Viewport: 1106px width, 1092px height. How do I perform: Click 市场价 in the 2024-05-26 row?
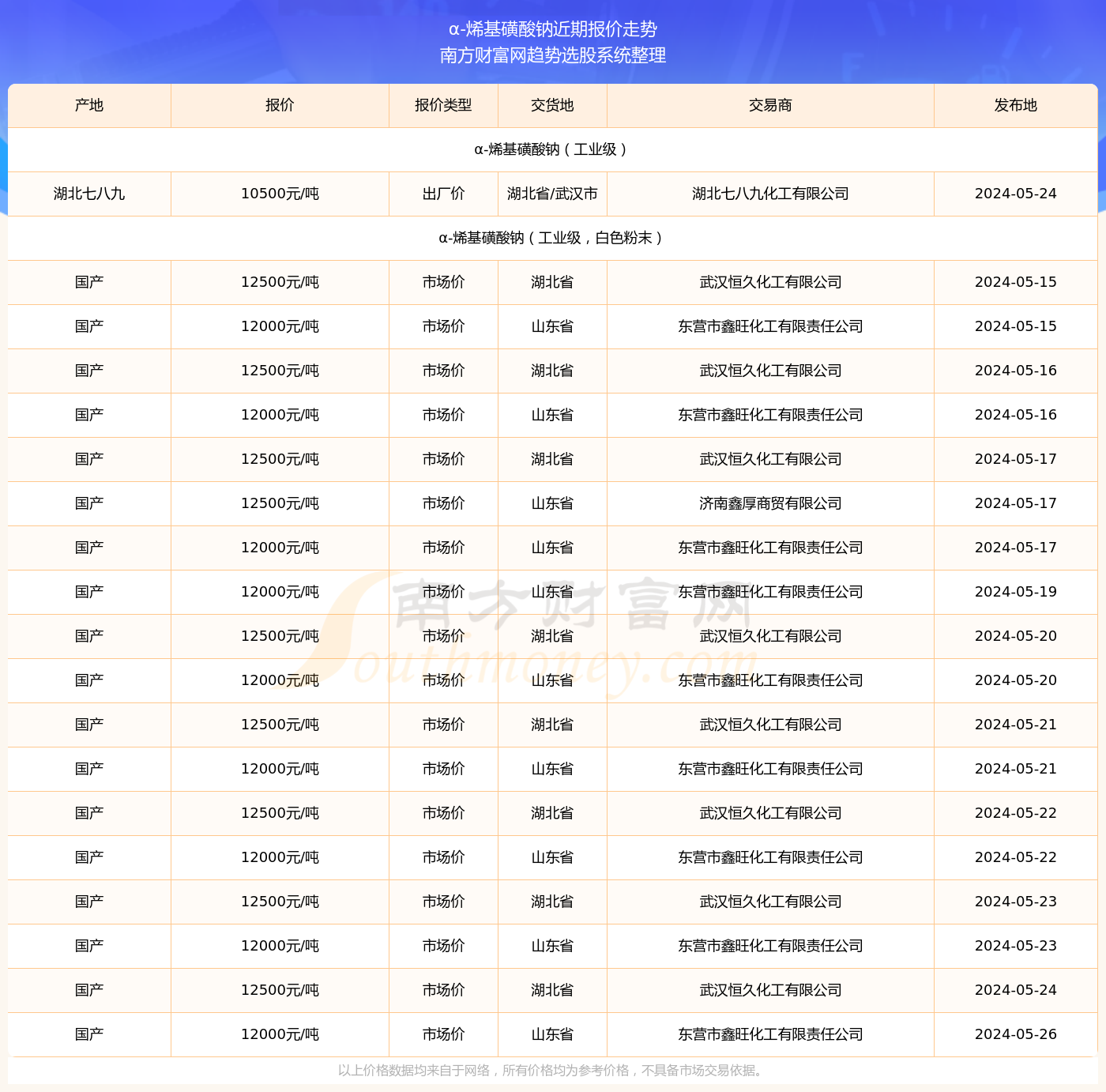click(443, 1034)
